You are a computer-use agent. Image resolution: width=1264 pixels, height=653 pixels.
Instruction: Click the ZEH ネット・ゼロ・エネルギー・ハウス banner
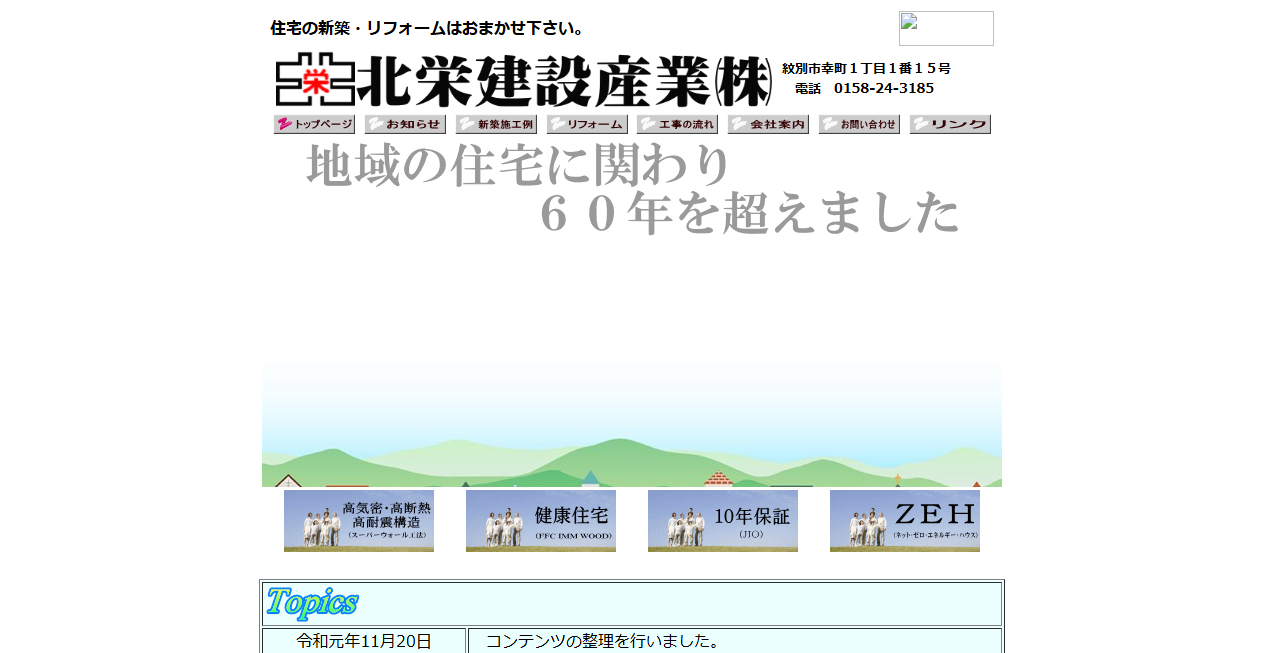click(904, 520)
